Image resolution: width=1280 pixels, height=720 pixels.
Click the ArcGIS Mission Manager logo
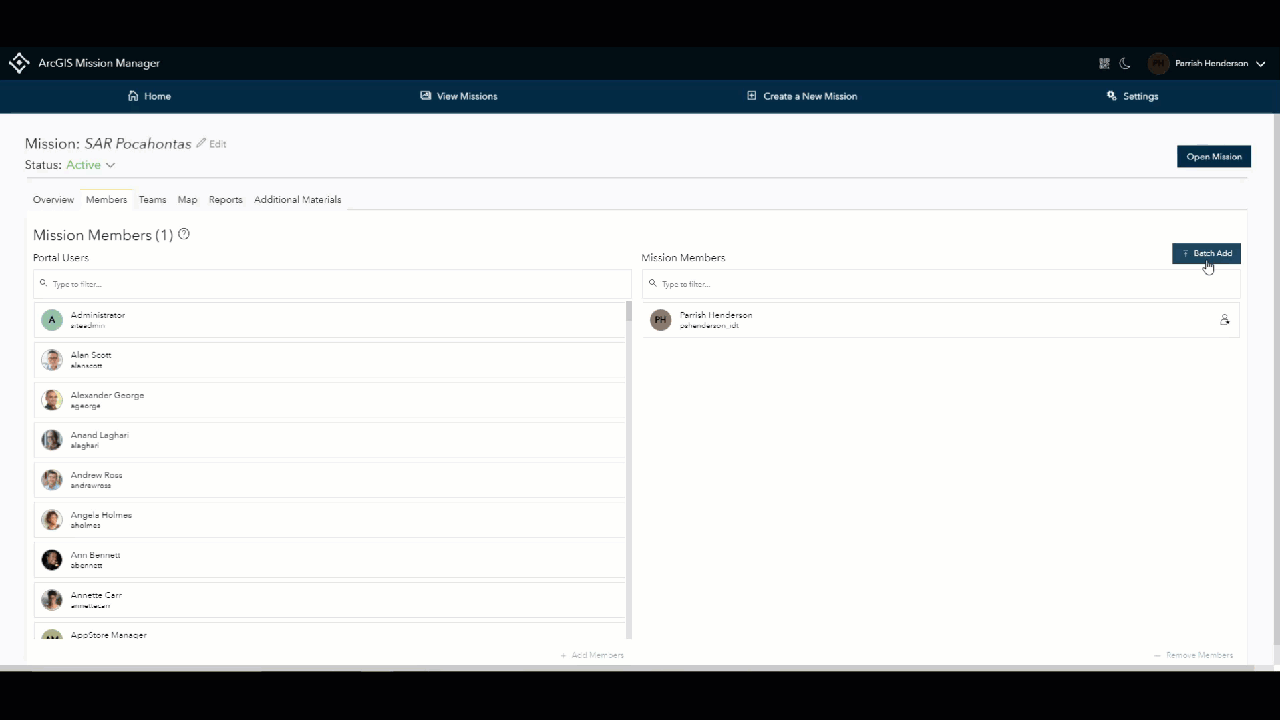coord(19,62)
